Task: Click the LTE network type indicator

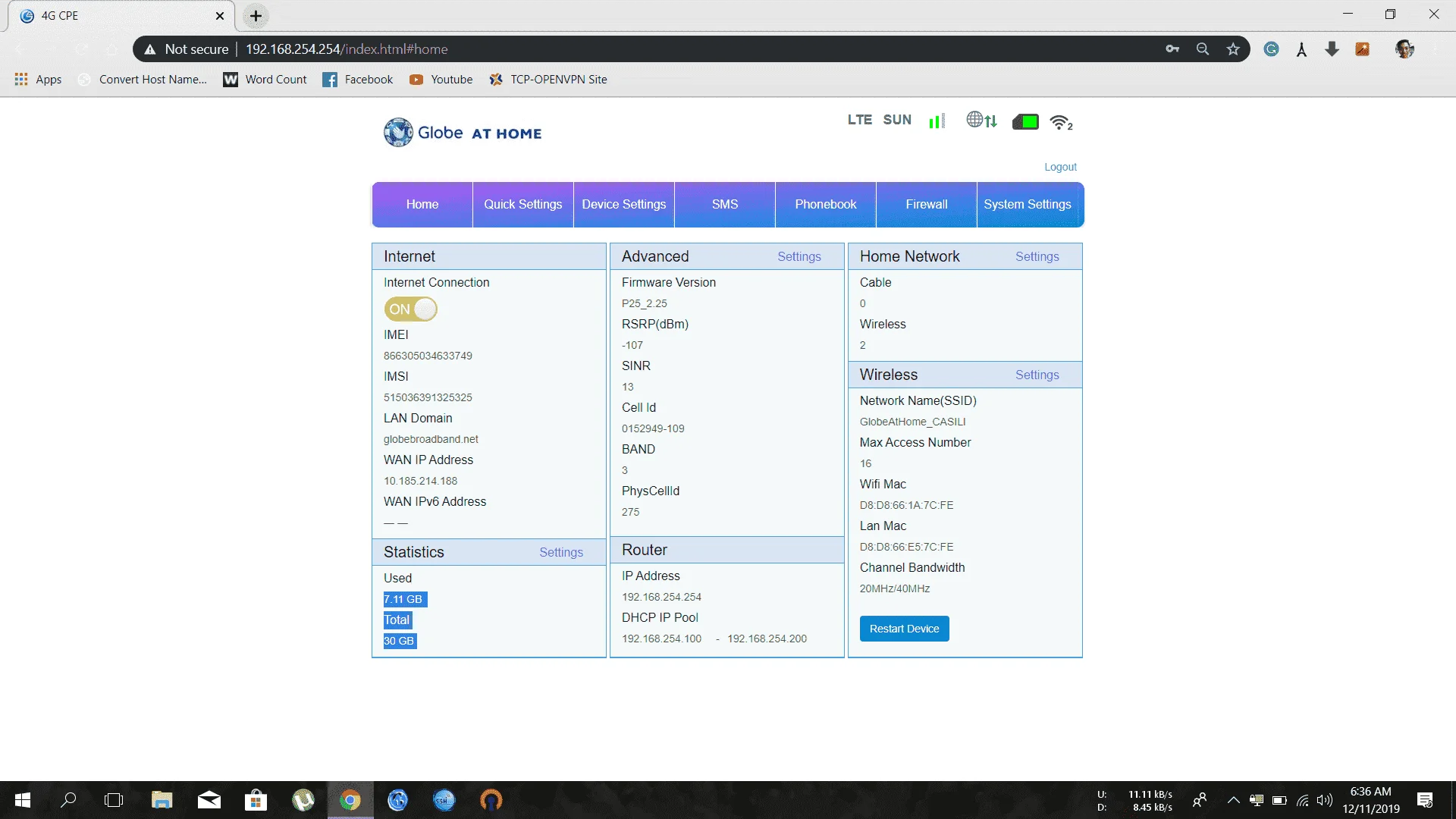Action: [860, 120]
